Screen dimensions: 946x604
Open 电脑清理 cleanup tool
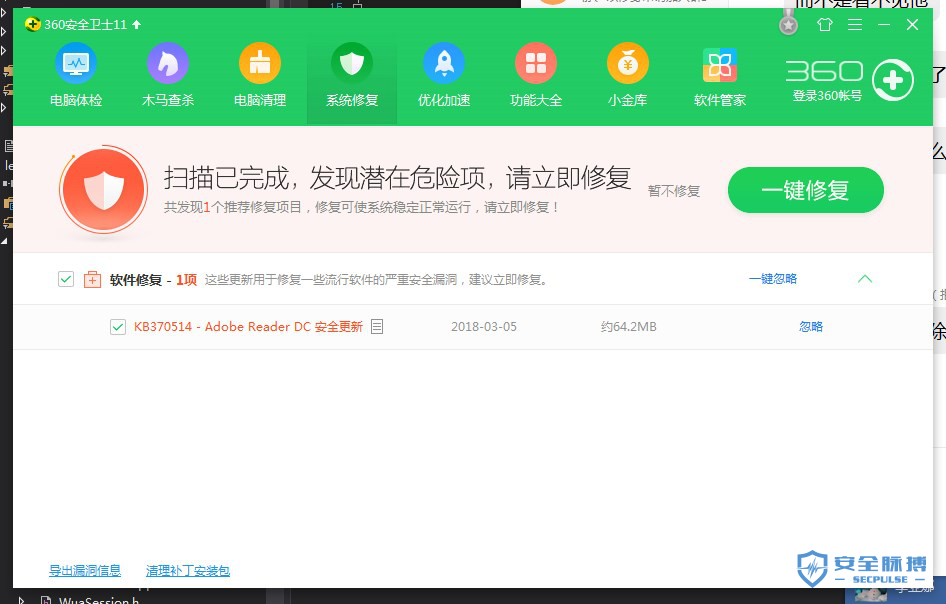(x=259, y=74)
